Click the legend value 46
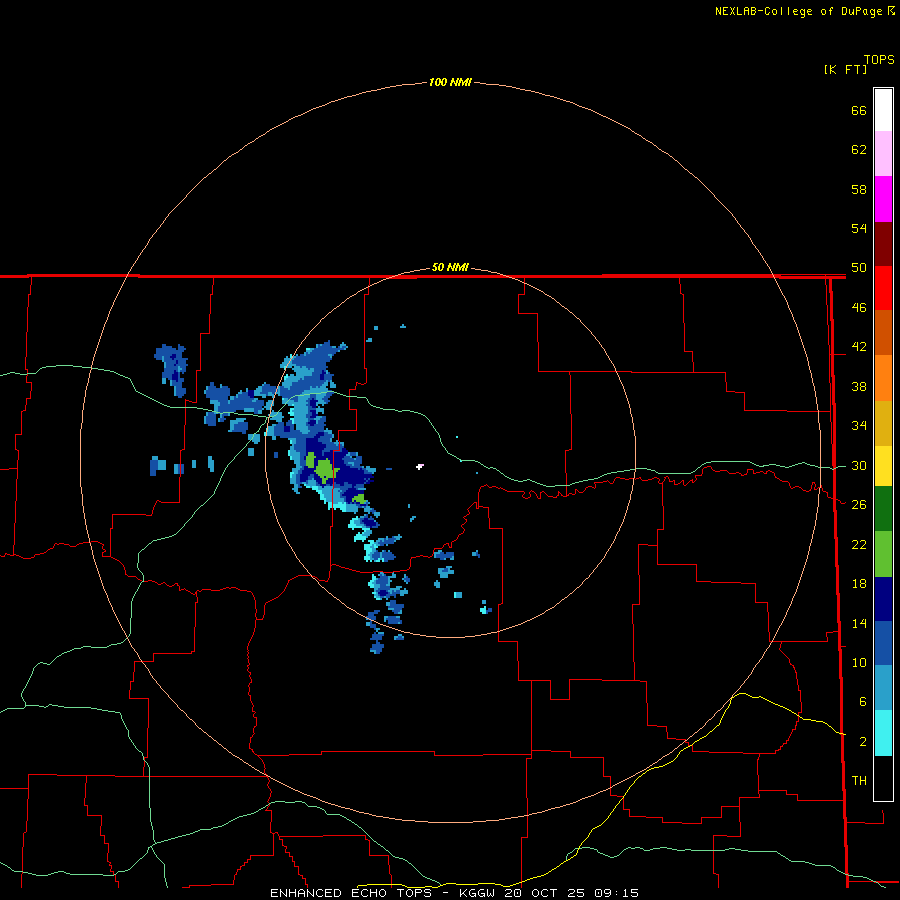Image resolution: width=900 pixels, height=900 pixels. [859, 308]
